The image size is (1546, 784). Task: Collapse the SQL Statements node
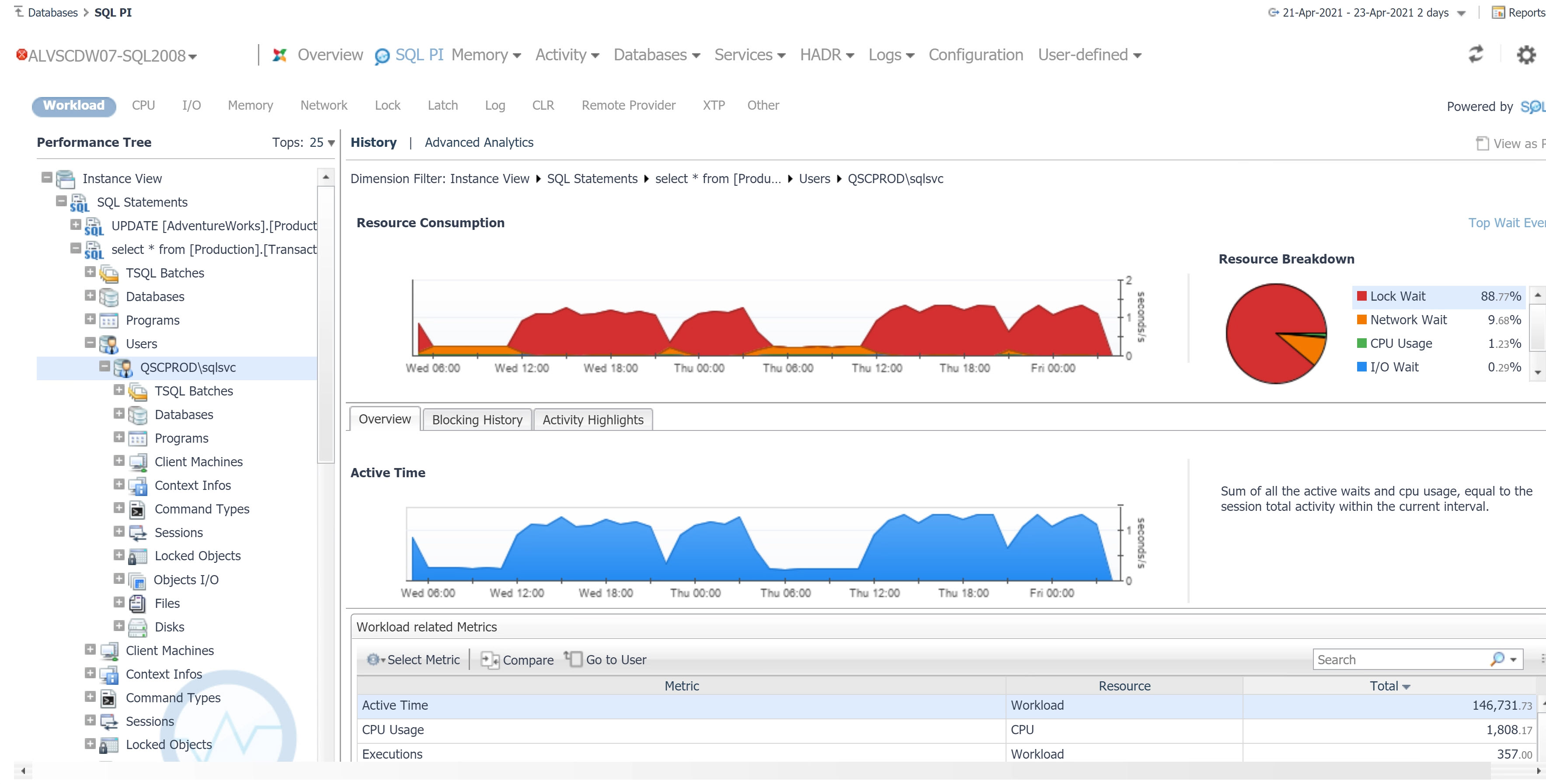pyautogui.click(x=61, y=201)
